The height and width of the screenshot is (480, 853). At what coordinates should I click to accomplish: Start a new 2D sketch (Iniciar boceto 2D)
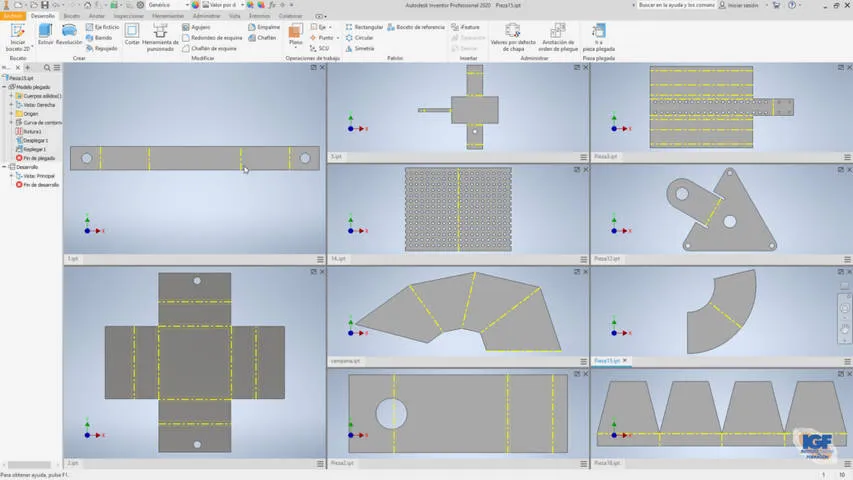pos(17,37)
